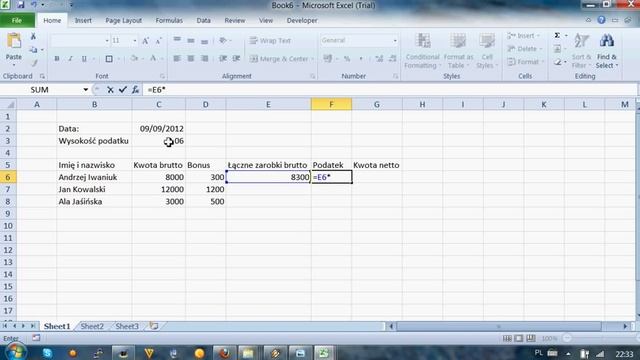Image resolution: width=640 pixels, height=360 pixels.
Task: Click the Borders icon
Action: point(109,59)
